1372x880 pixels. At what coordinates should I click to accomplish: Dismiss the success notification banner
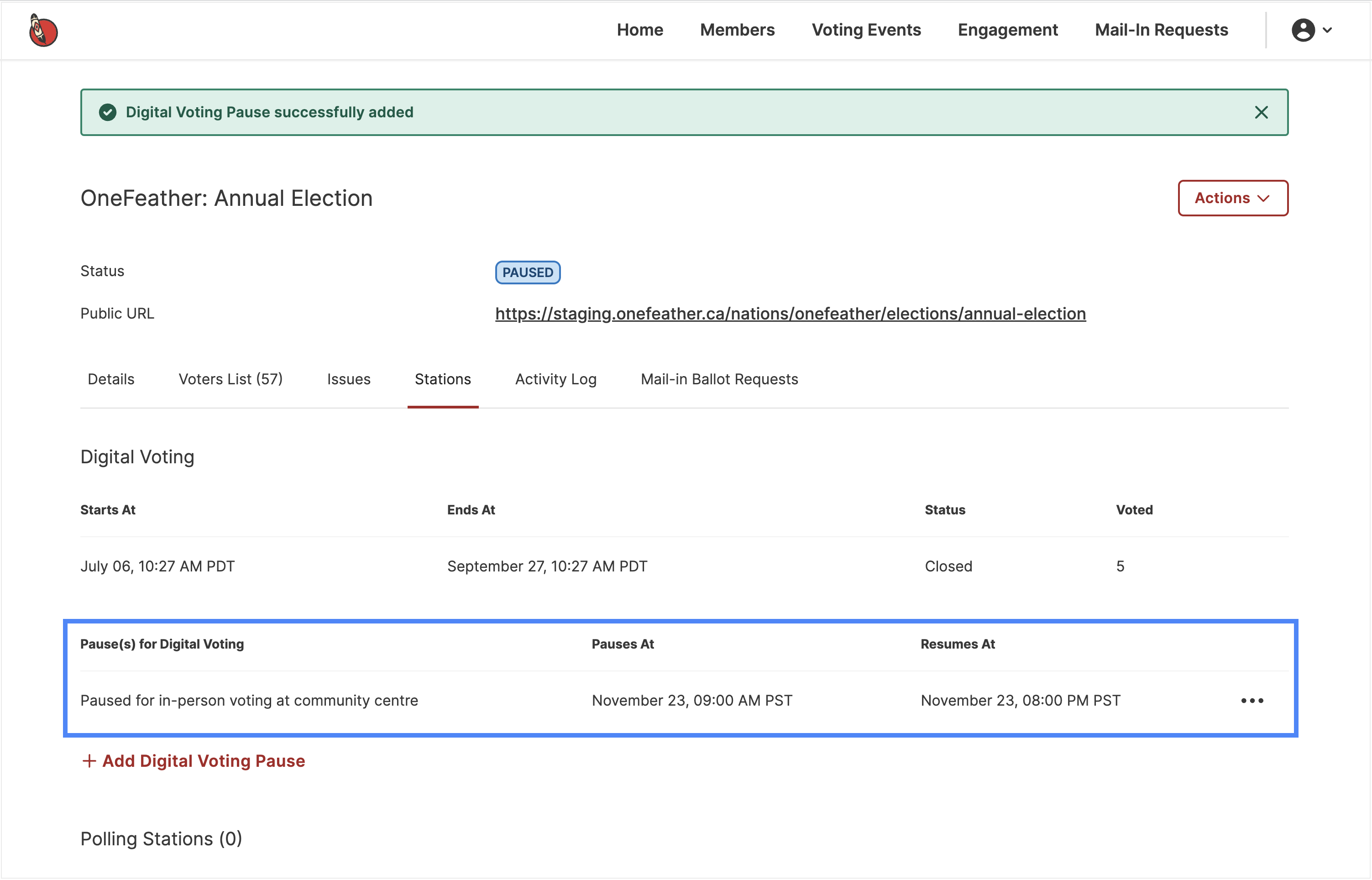click(1261, 113)
